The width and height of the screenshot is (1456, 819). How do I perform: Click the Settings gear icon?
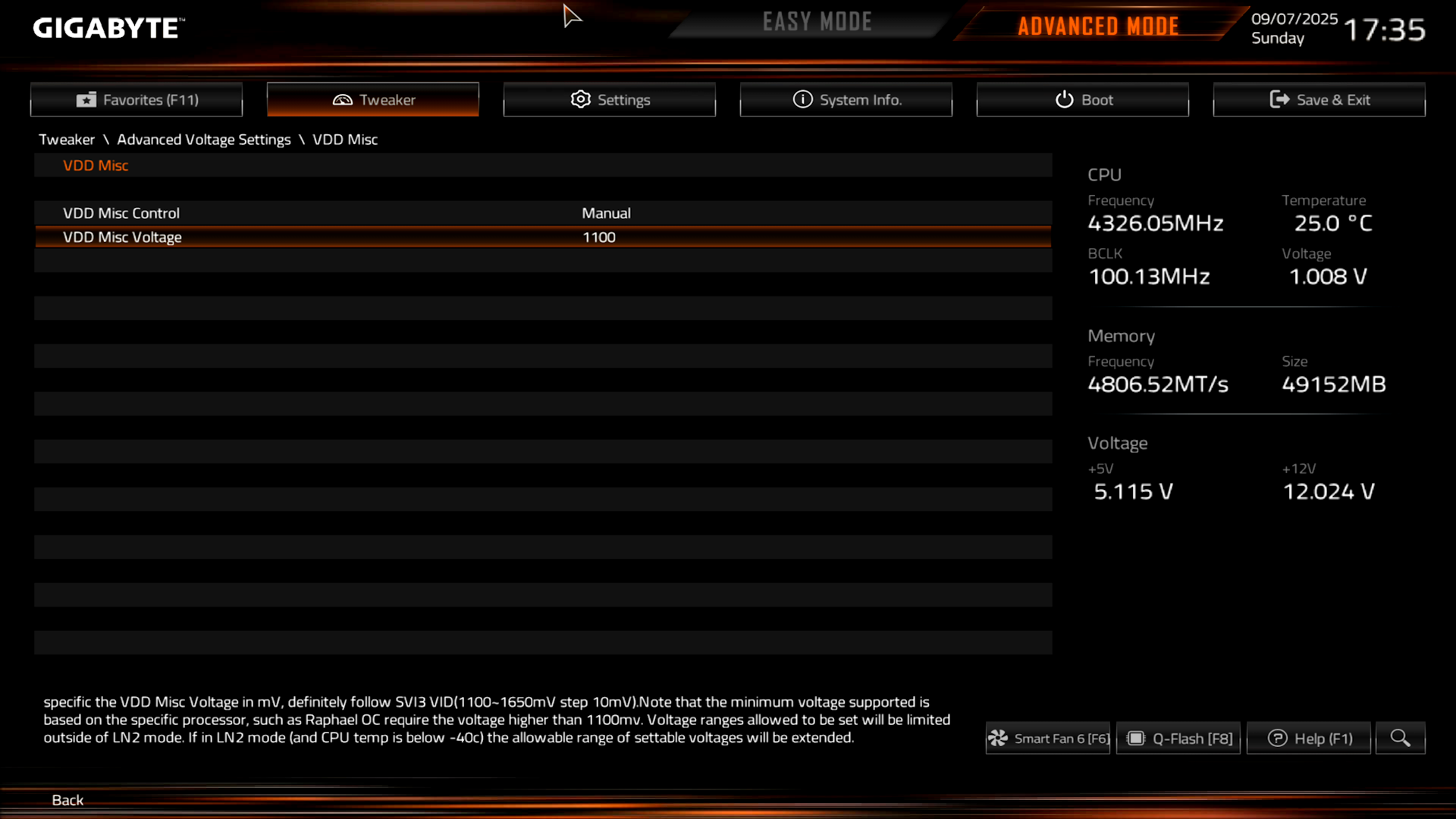pyautogui.click(x=580, y=99)
